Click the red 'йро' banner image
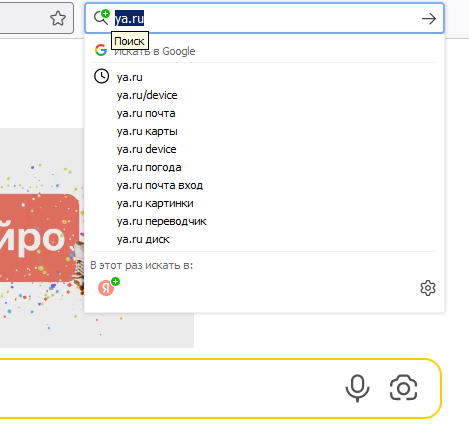The width and height of the screenshot is (469, 439). click(39, 238)
